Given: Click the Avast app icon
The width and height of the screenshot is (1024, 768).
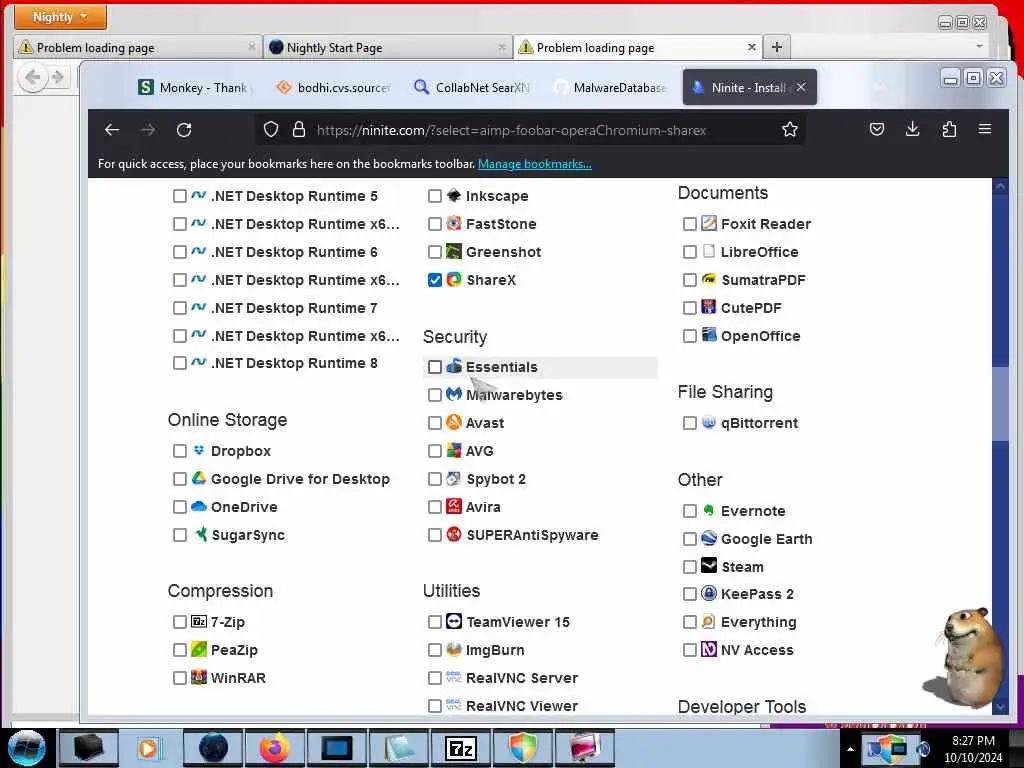Looking at the screenshot, I should click(454, 423).
